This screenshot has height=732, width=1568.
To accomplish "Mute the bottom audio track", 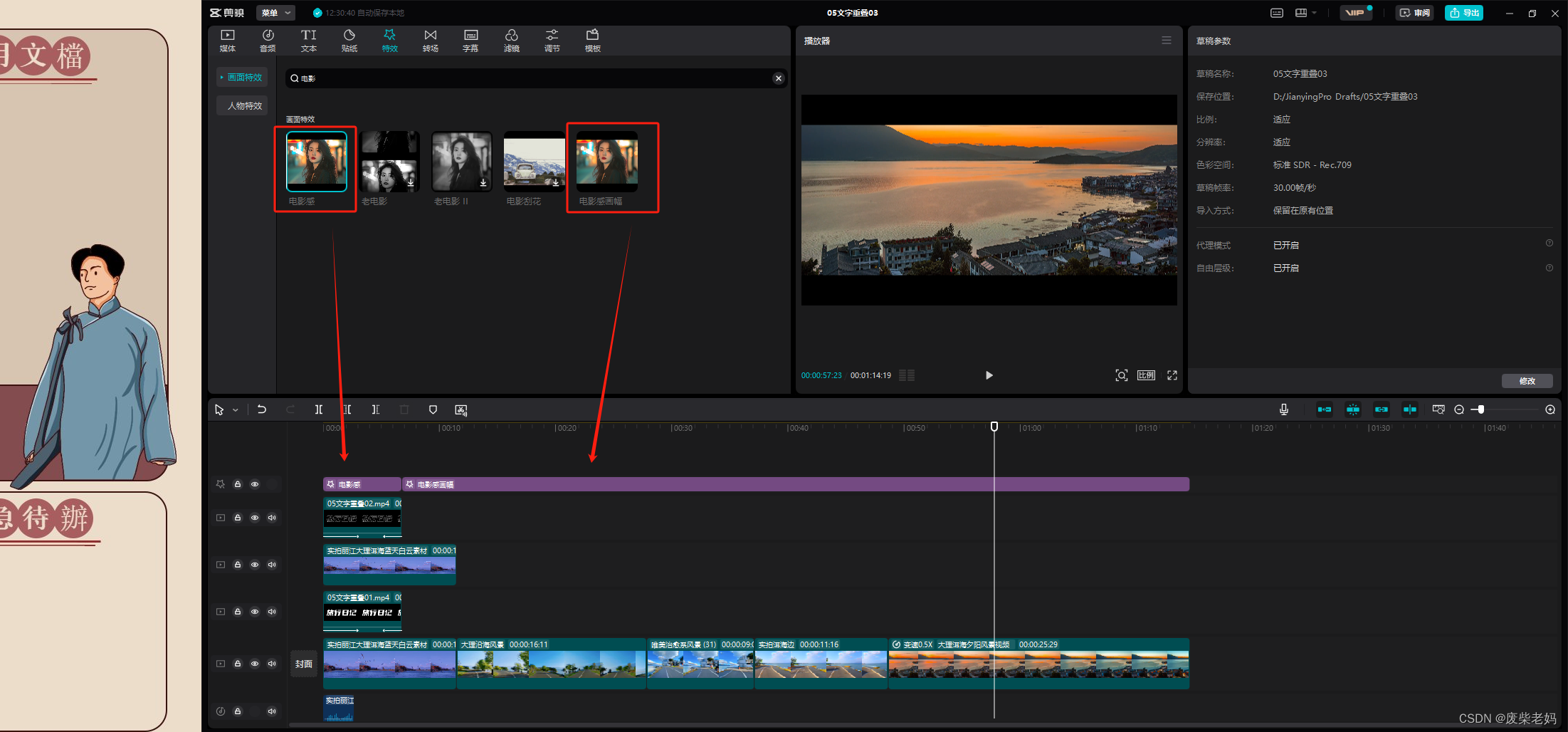I will [272, 711].
